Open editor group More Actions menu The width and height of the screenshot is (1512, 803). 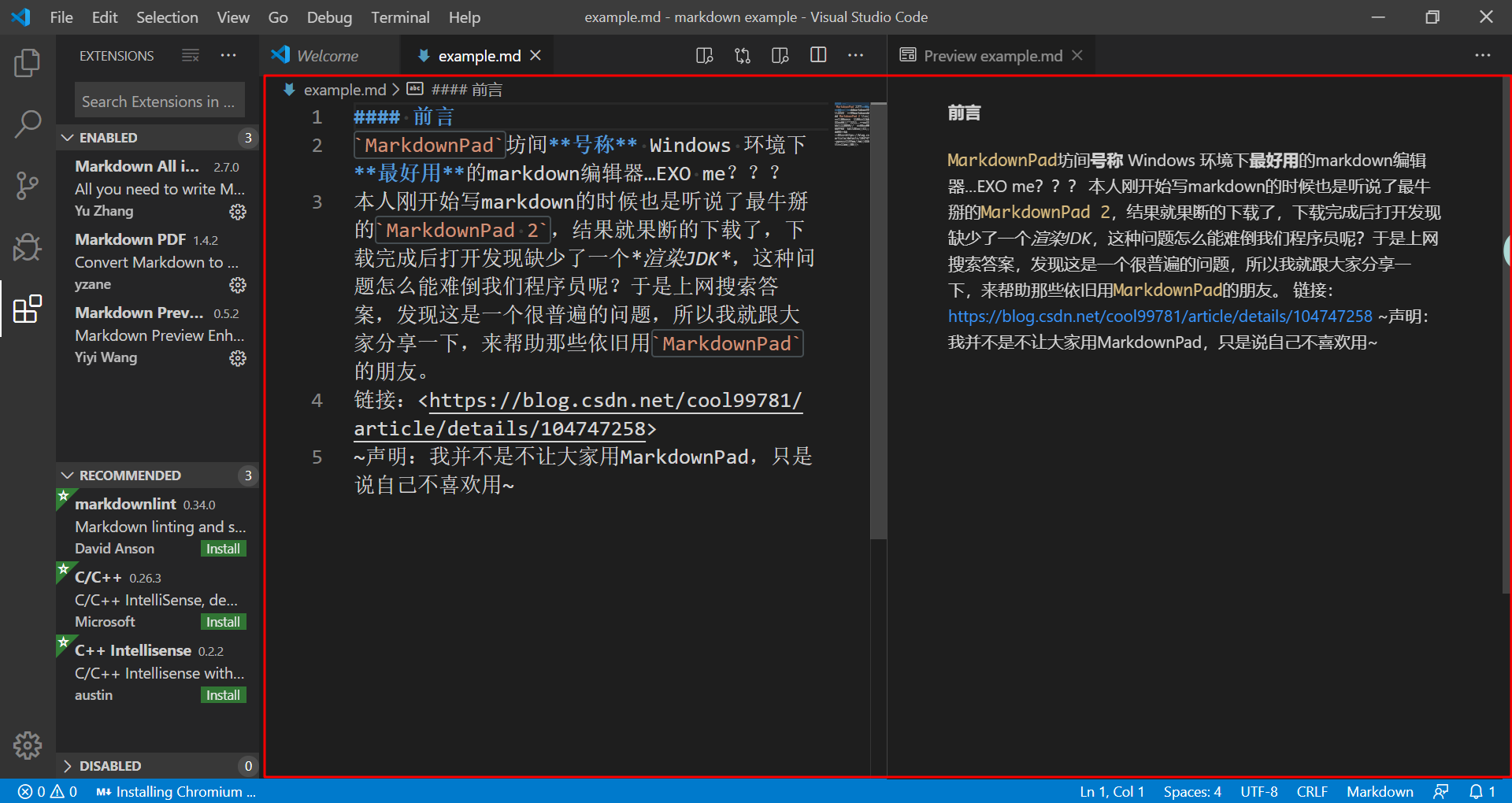(x=856, y=55)
